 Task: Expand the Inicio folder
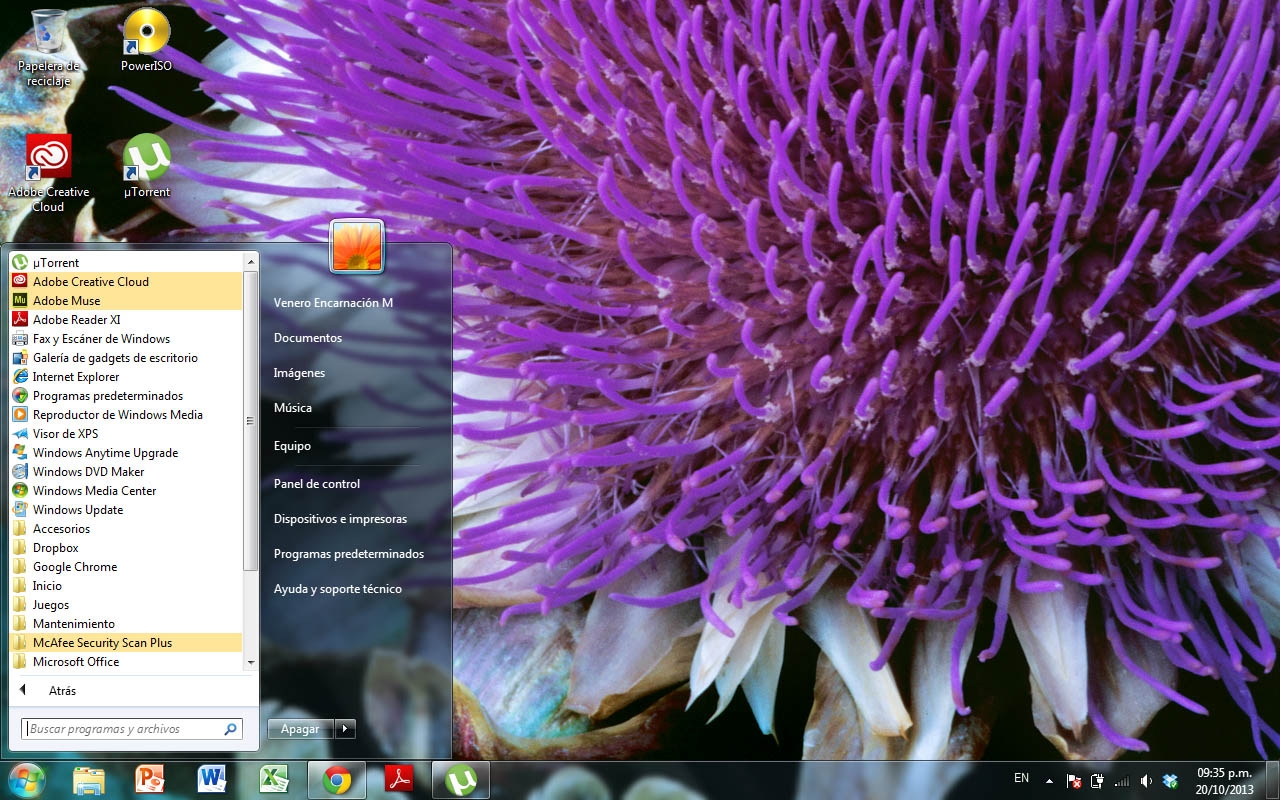click(x=126, y=585)
